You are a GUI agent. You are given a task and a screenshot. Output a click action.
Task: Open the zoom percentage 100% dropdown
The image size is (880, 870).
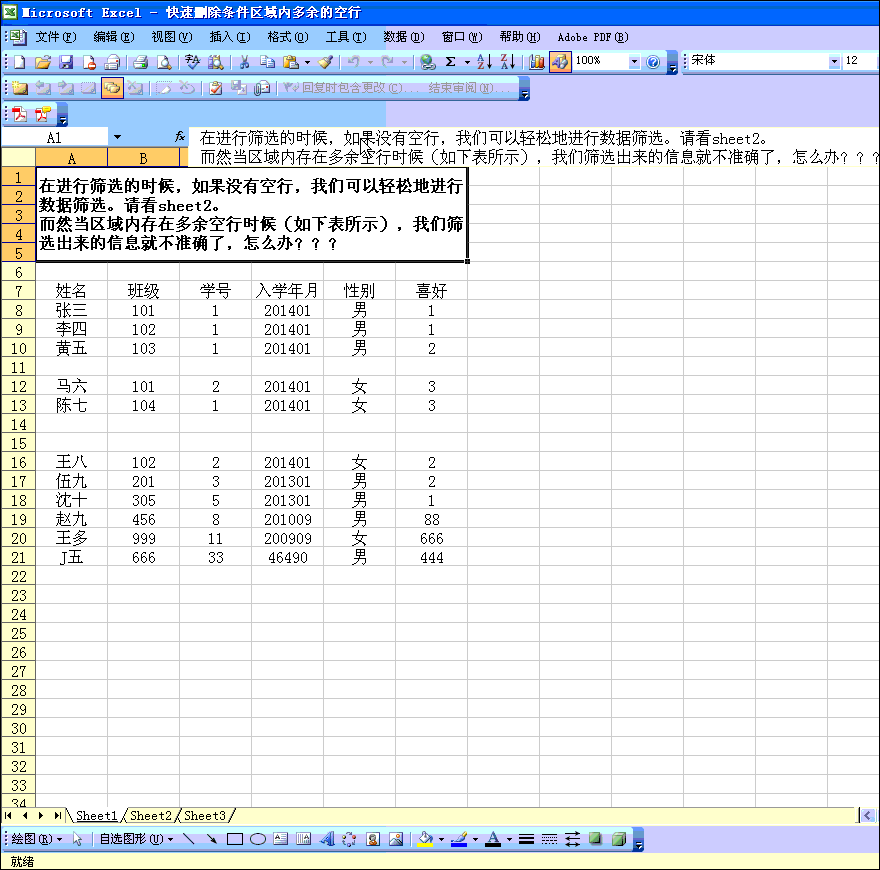pyautogui.click(x=634, y=62)
